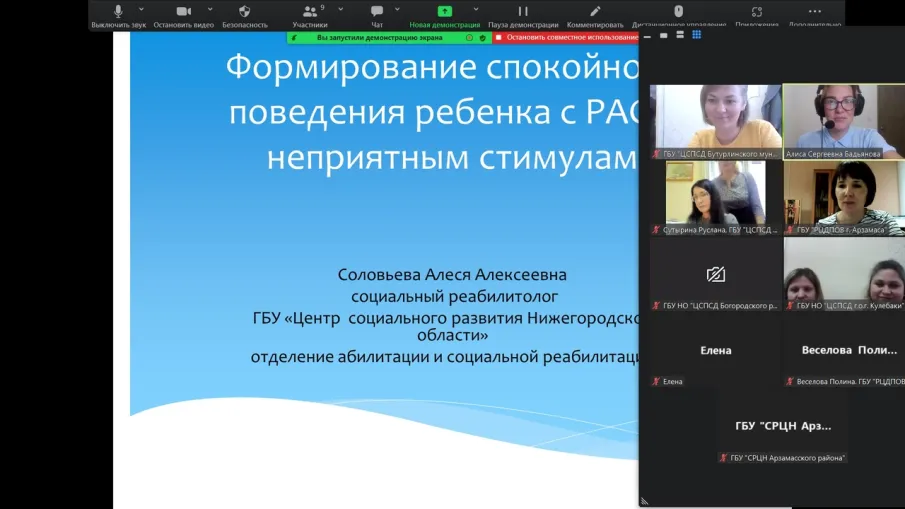The width and height of the screenshot is (905, 509).
Task: Click text социальный реабилитолог on slide
Action: point(454,297)
